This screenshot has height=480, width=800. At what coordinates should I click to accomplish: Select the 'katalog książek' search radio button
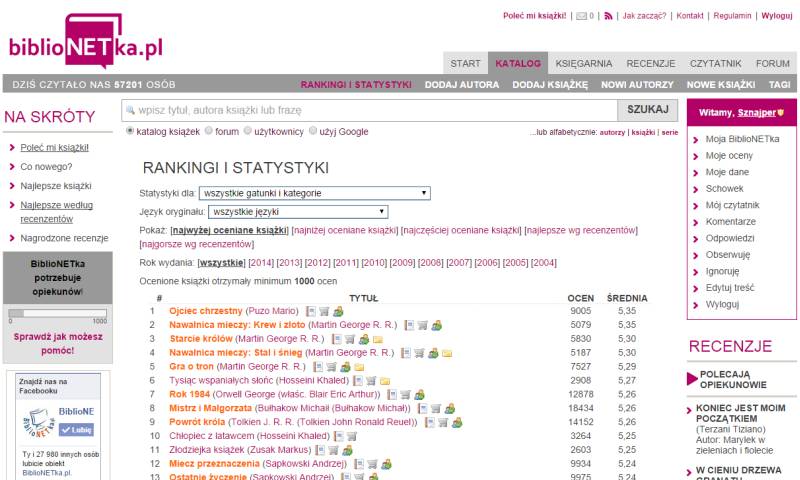[x=130, y=131]
